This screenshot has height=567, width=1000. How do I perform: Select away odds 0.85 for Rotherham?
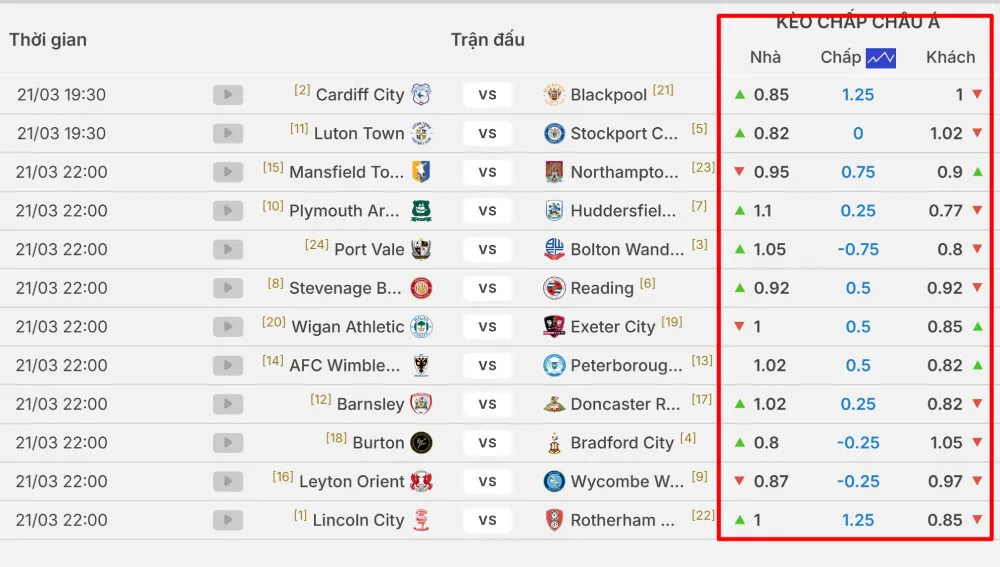[x=945, y=521]
